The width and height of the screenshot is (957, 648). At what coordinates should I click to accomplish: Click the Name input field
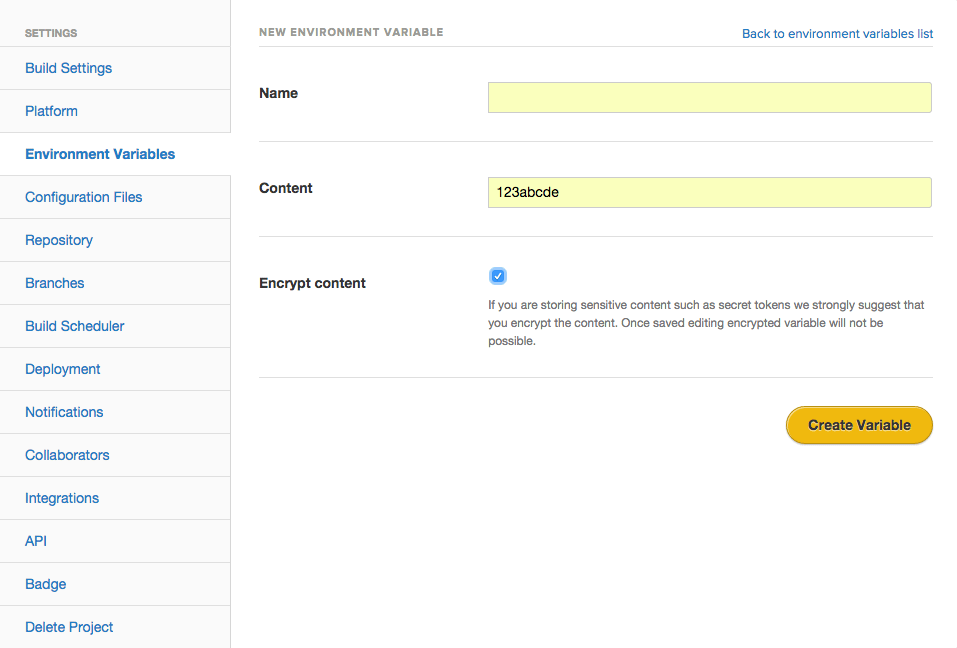pos(709,98)
